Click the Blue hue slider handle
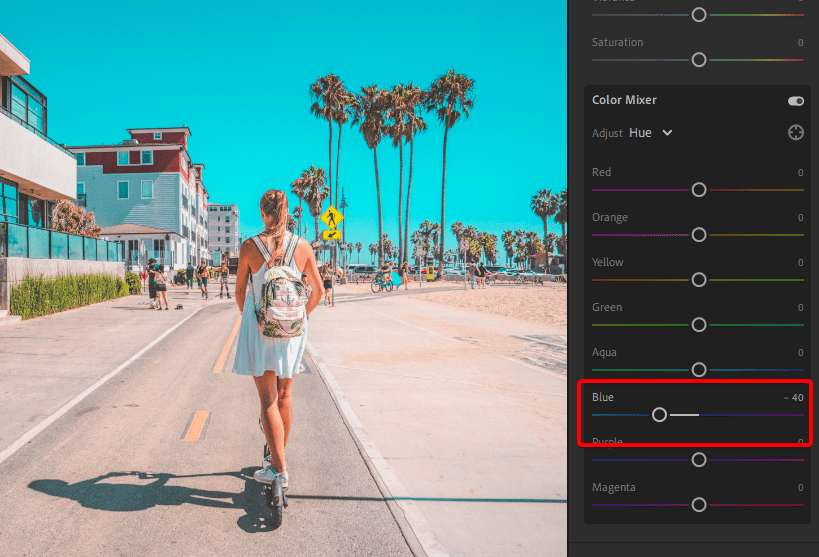This screenshot has height=557, width=819. 659,415
